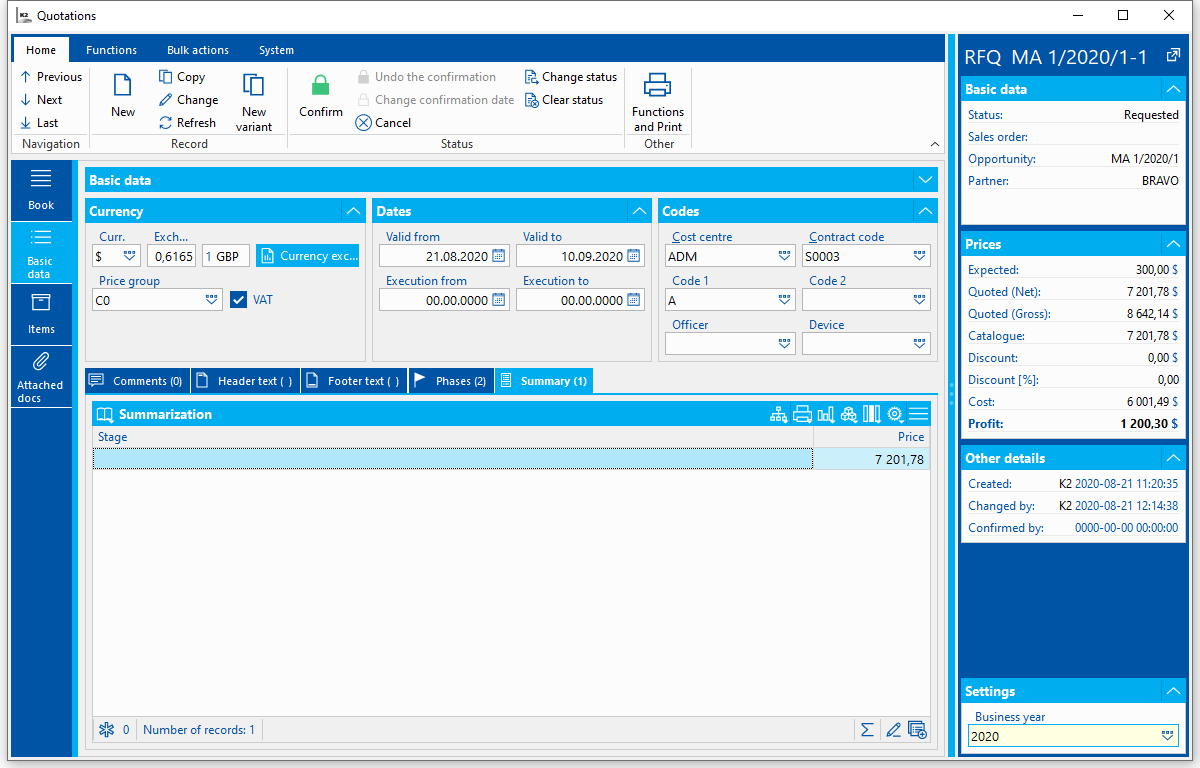
Task: Collapse the Prices panel
Action: point(1173,244)
